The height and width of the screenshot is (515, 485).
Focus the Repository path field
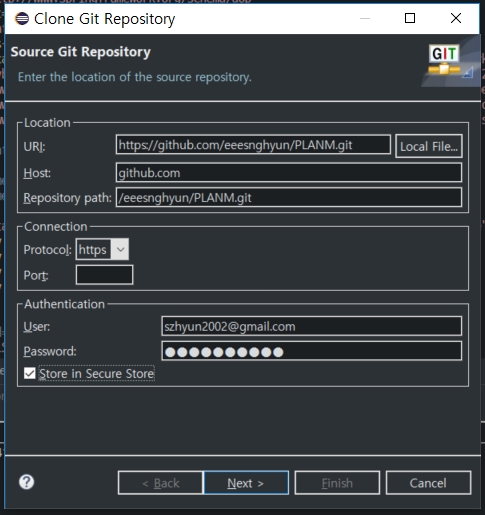(x=289, y=197)
